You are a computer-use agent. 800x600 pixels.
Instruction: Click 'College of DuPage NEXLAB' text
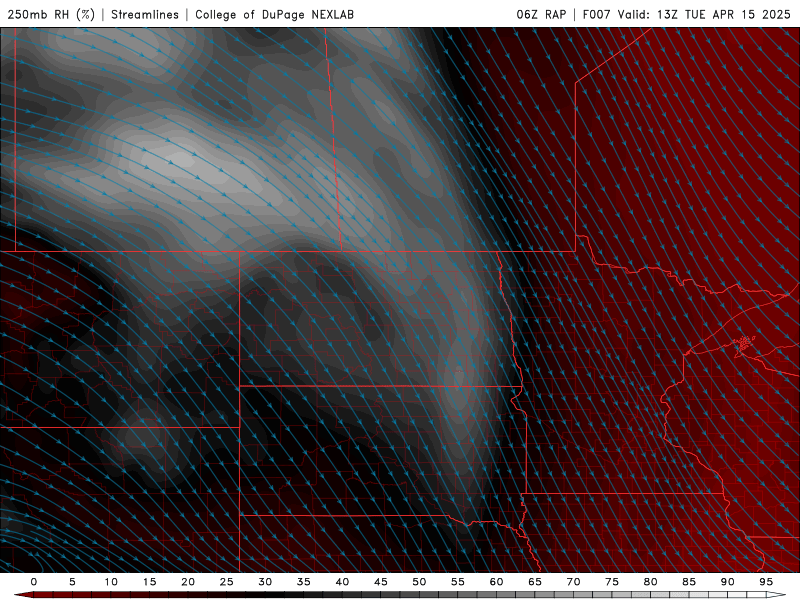pos(274,14)
